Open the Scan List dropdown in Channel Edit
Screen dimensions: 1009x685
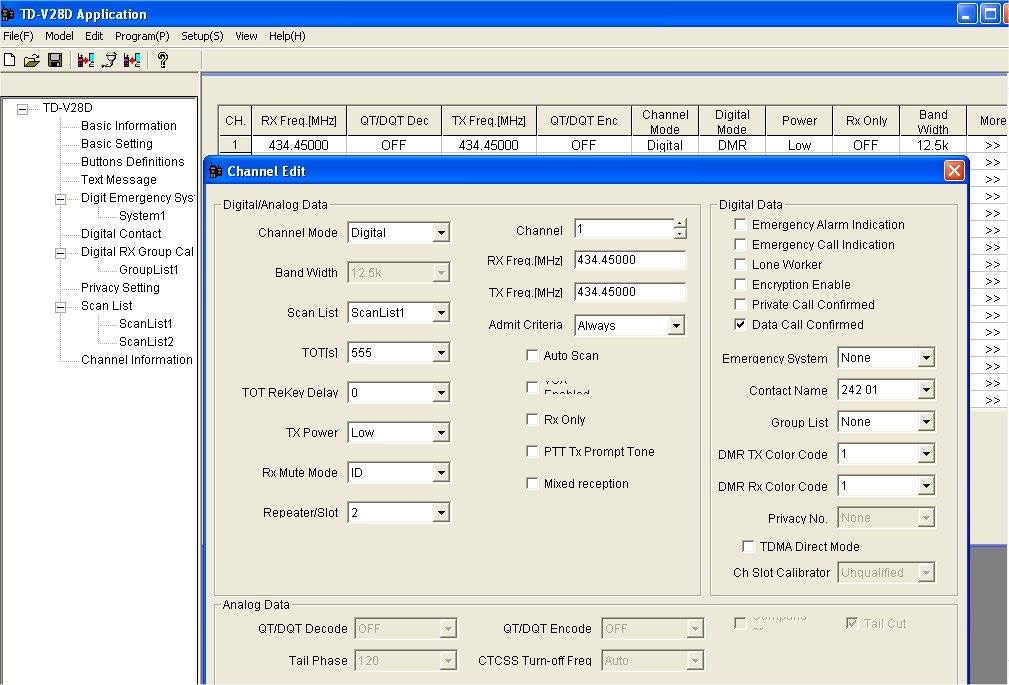(441, 312)
